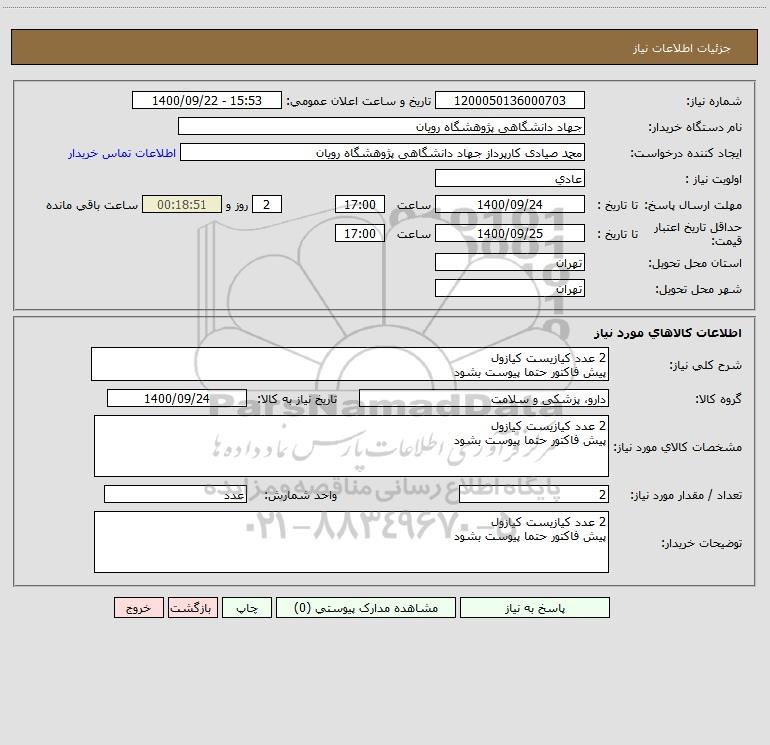Click the 'پاسخ به نیاز' button

click(535, 607)
